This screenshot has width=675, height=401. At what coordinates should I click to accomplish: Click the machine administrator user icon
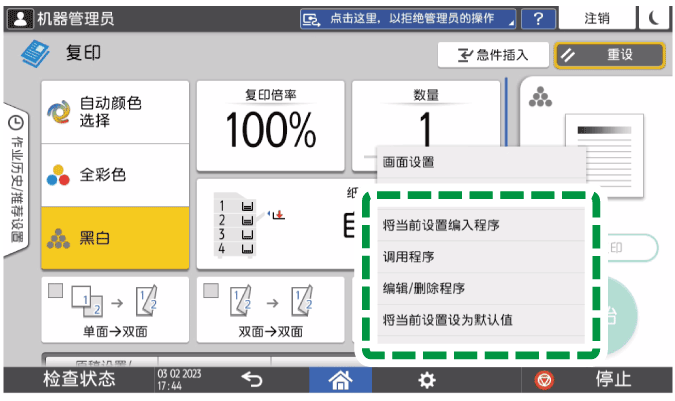pos(20,19)
